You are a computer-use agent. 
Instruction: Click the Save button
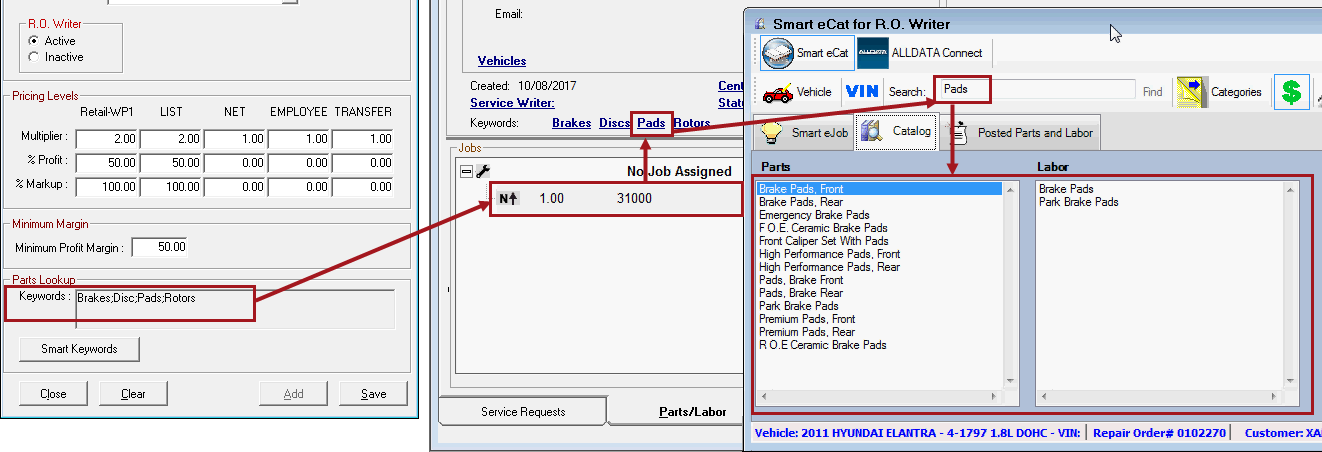373,394
